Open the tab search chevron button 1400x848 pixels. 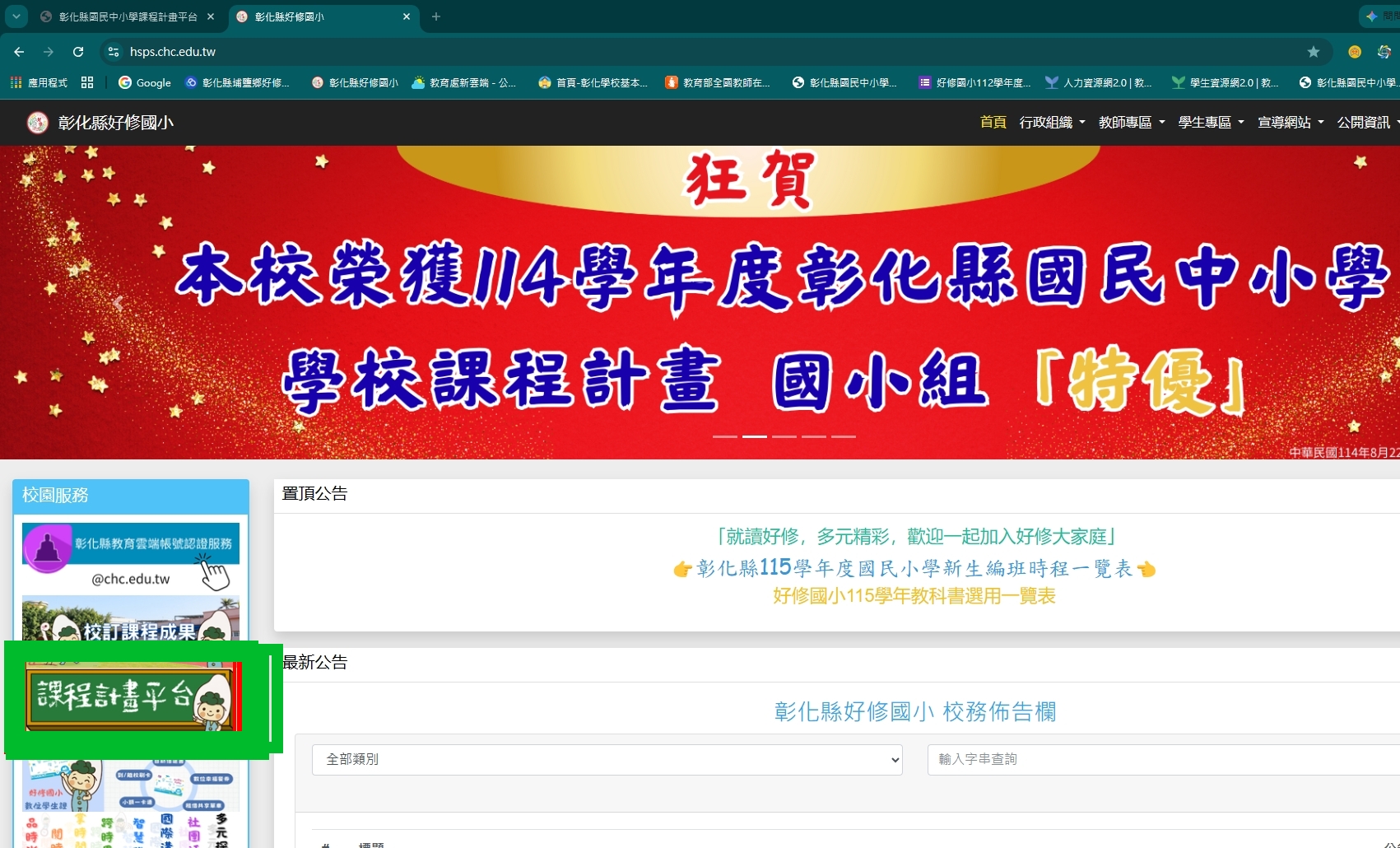tap(16, 16)
